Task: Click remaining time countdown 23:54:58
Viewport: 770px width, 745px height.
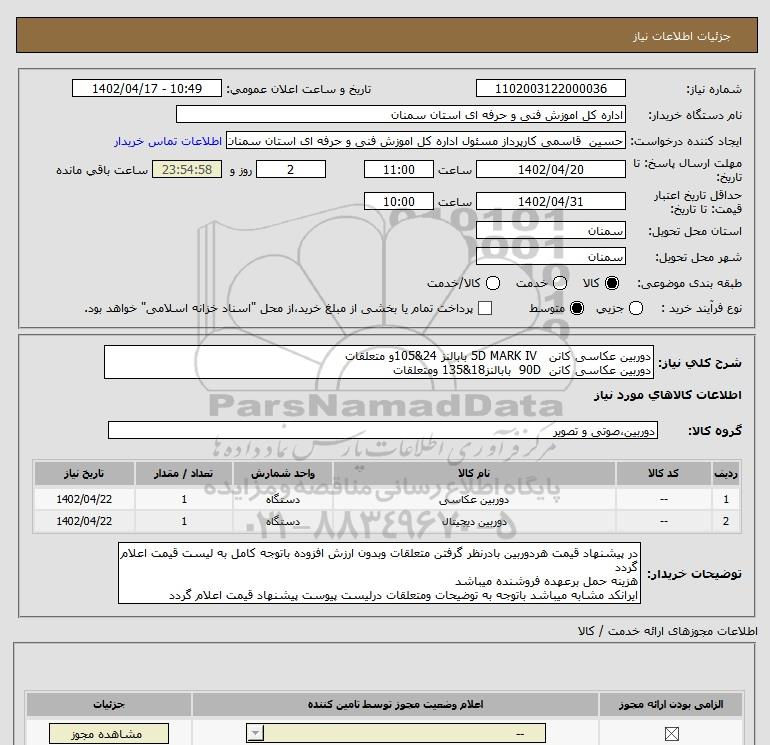Action: pos(187,169)
